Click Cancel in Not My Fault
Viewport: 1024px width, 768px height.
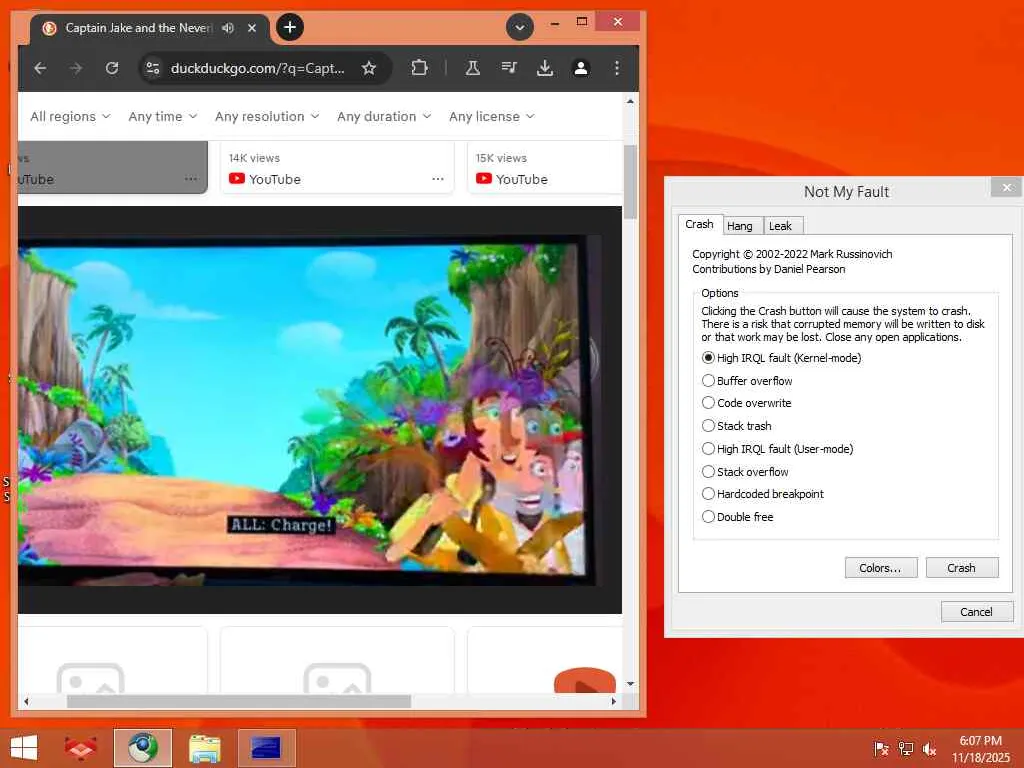976,612
